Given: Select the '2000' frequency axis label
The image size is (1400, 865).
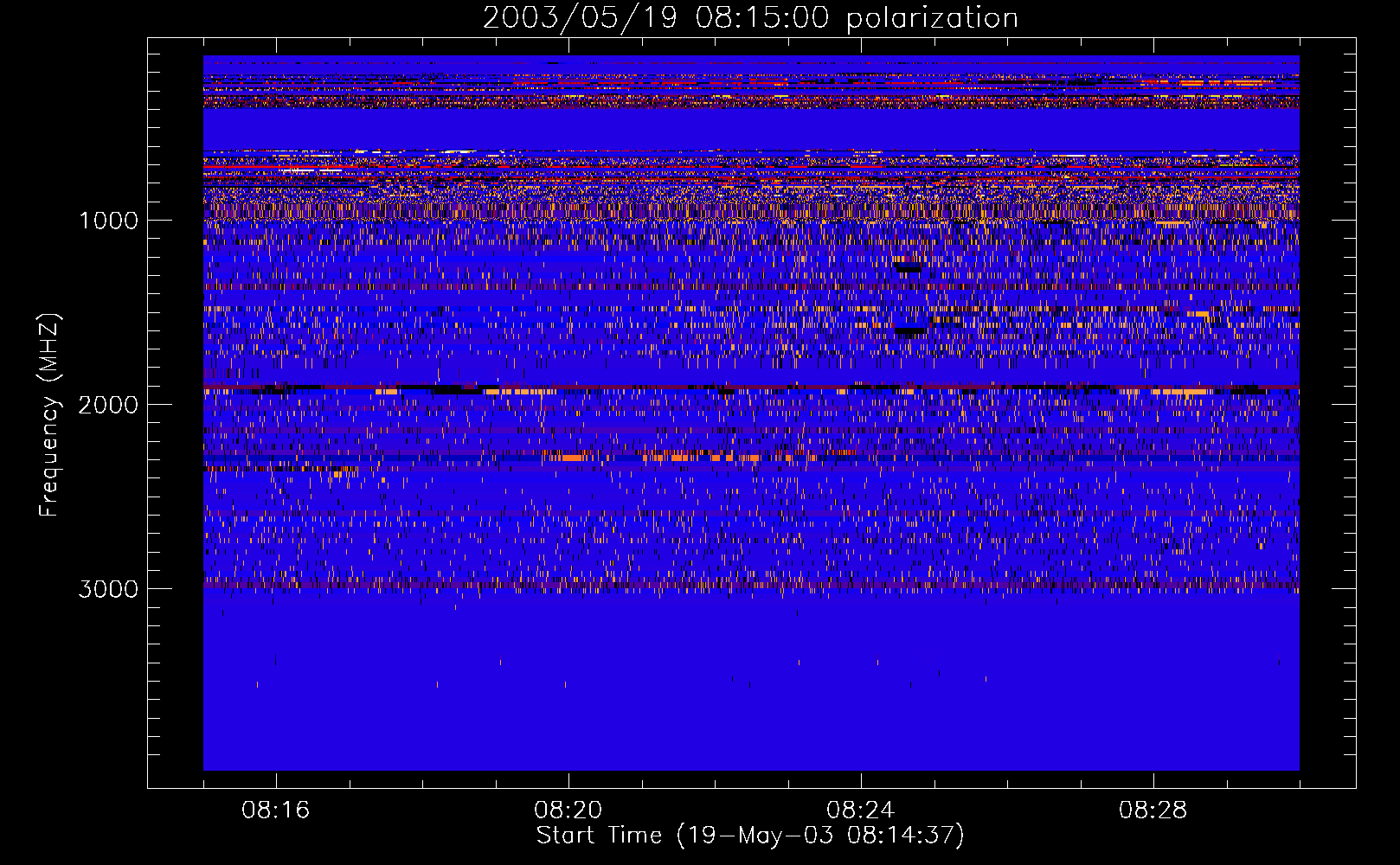Looking at the screenshot, I should [x=108, y=405].
